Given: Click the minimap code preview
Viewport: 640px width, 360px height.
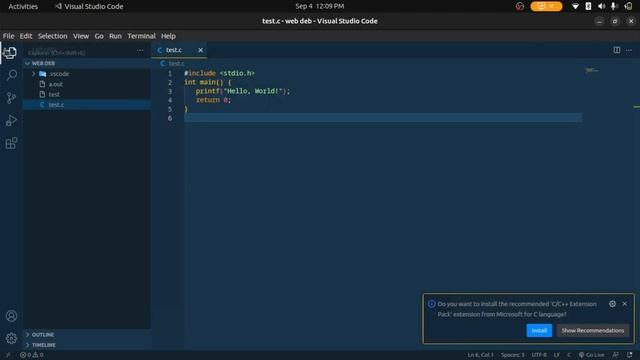Looking at the screenshot, I should (592, 71).
